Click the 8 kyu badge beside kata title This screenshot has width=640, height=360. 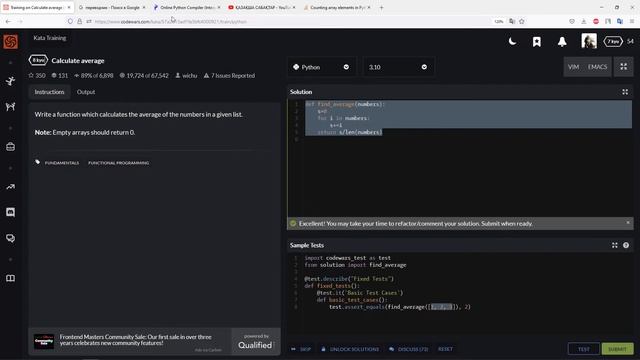coord(38,60)
